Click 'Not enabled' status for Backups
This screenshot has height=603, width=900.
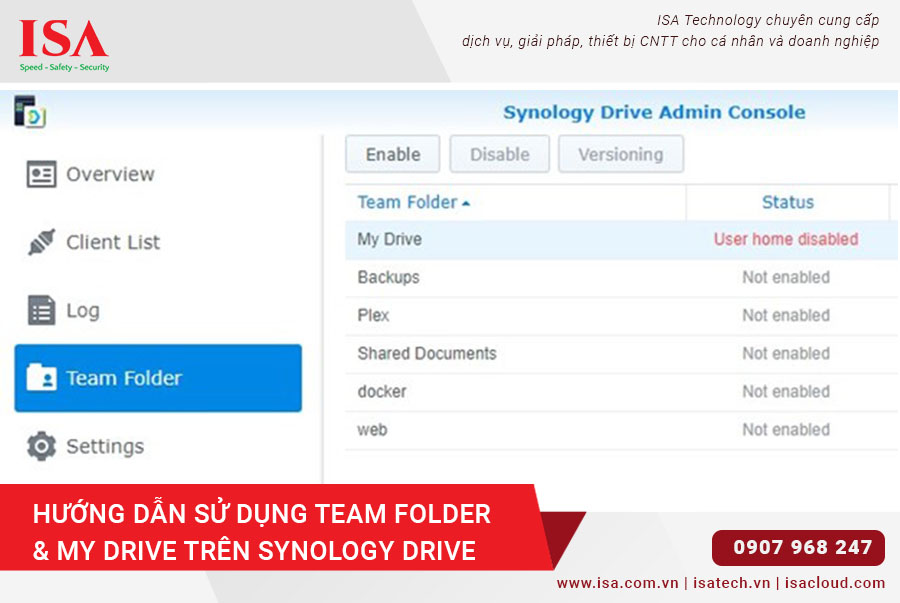786,277
